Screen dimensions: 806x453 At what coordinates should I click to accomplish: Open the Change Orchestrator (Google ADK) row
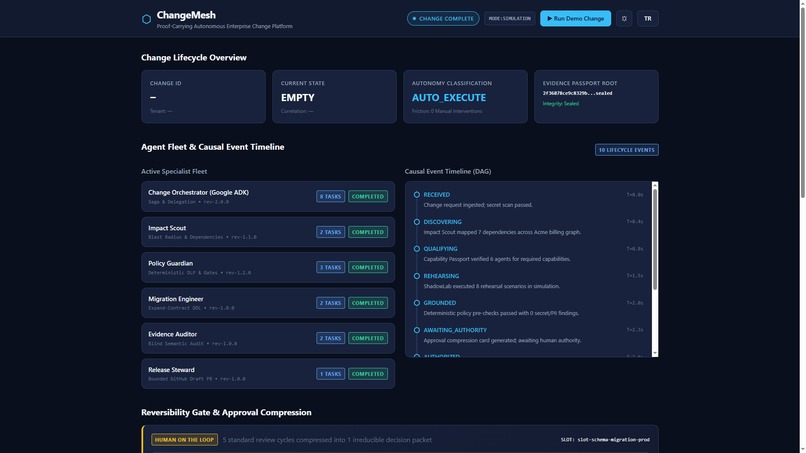[x=268, y=196]
